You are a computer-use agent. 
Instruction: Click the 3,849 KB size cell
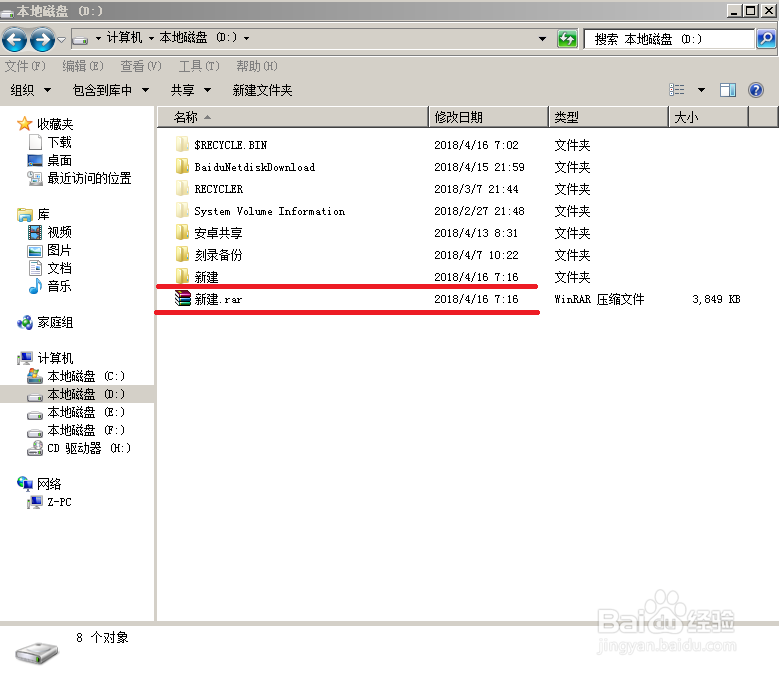[x=716, y=299]
